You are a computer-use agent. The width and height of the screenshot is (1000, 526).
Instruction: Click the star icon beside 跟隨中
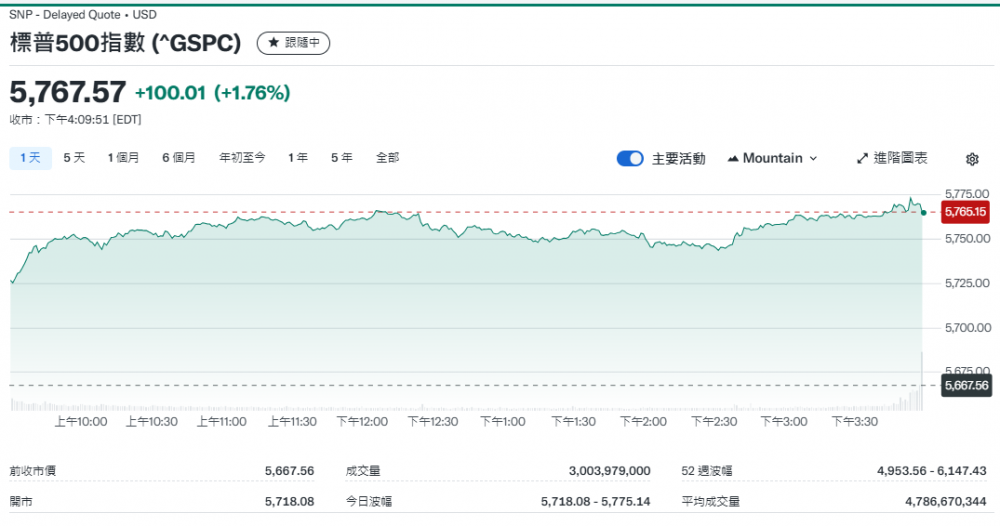click(x=273, y=43)
